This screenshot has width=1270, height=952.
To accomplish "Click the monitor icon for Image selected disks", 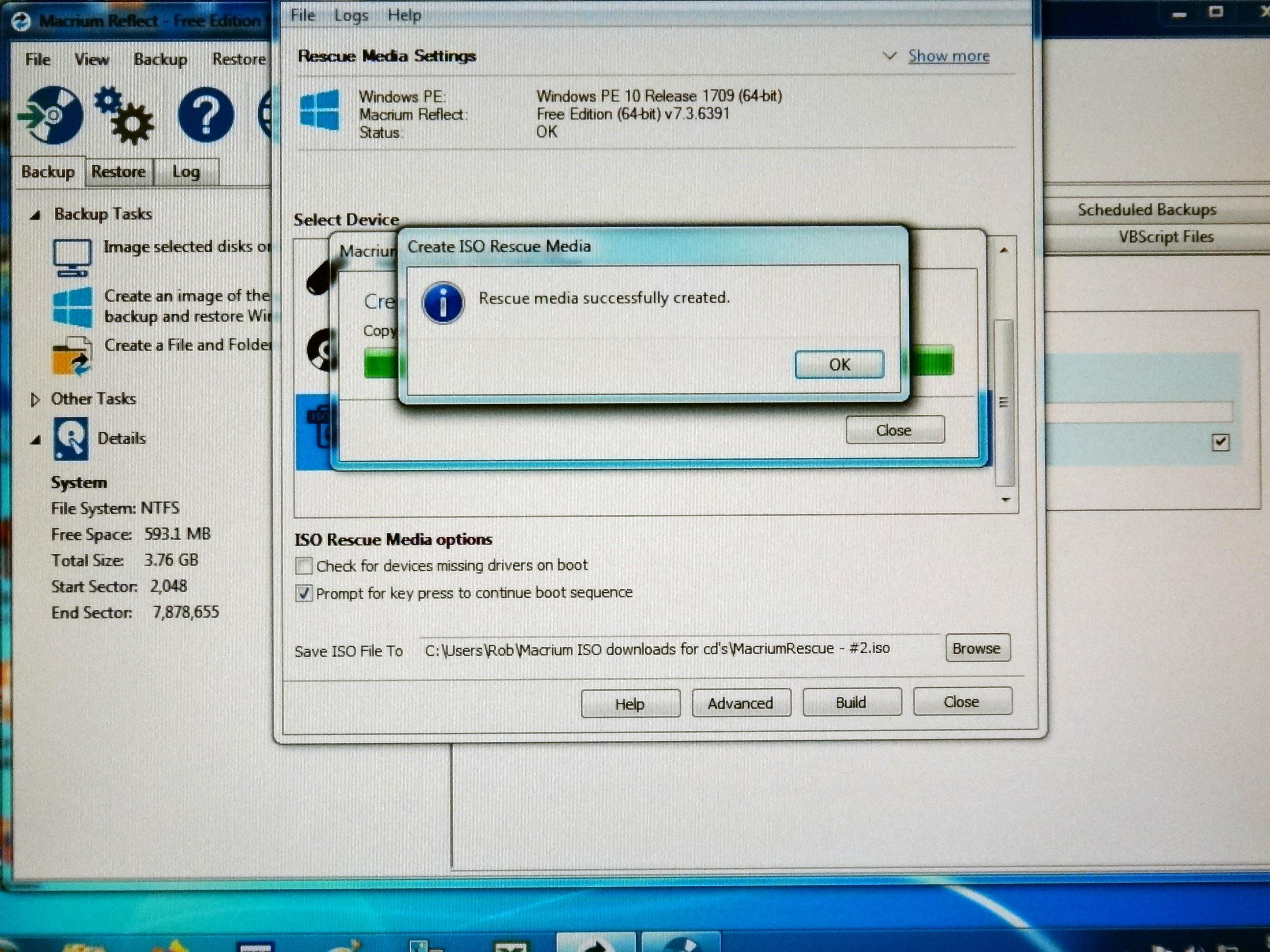I will click(72, 257).
